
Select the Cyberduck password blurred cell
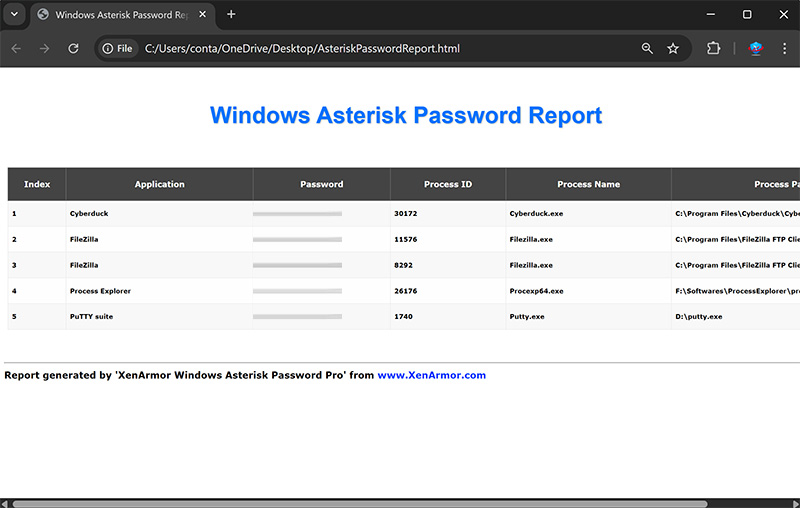coord(321,214)
